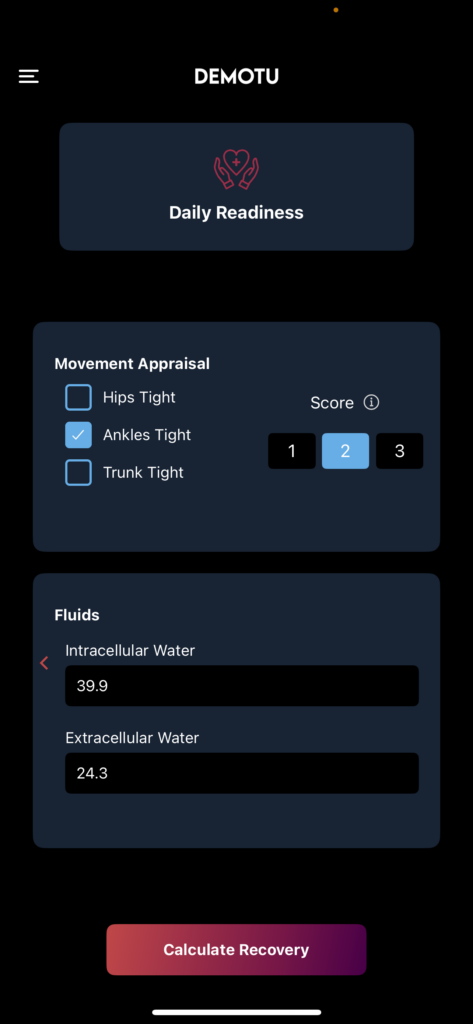The height and width of the screenshot is (1024, 473).
Task: Check the Hips Tight checkbox
Action: pyautogui.click(x=78, y=397)
